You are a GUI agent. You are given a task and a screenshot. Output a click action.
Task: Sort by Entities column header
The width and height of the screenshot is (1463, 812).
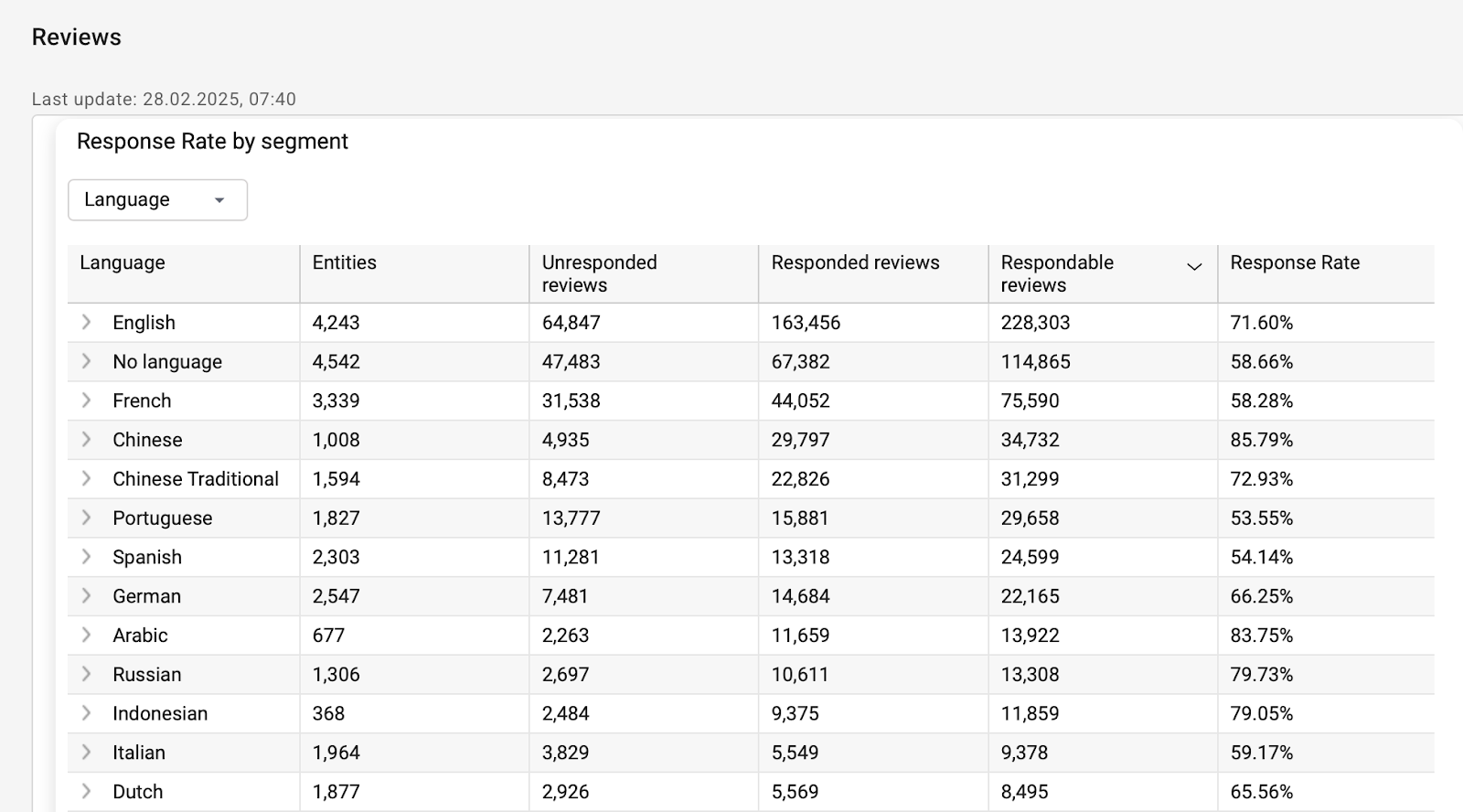click(x=345, y=262)
